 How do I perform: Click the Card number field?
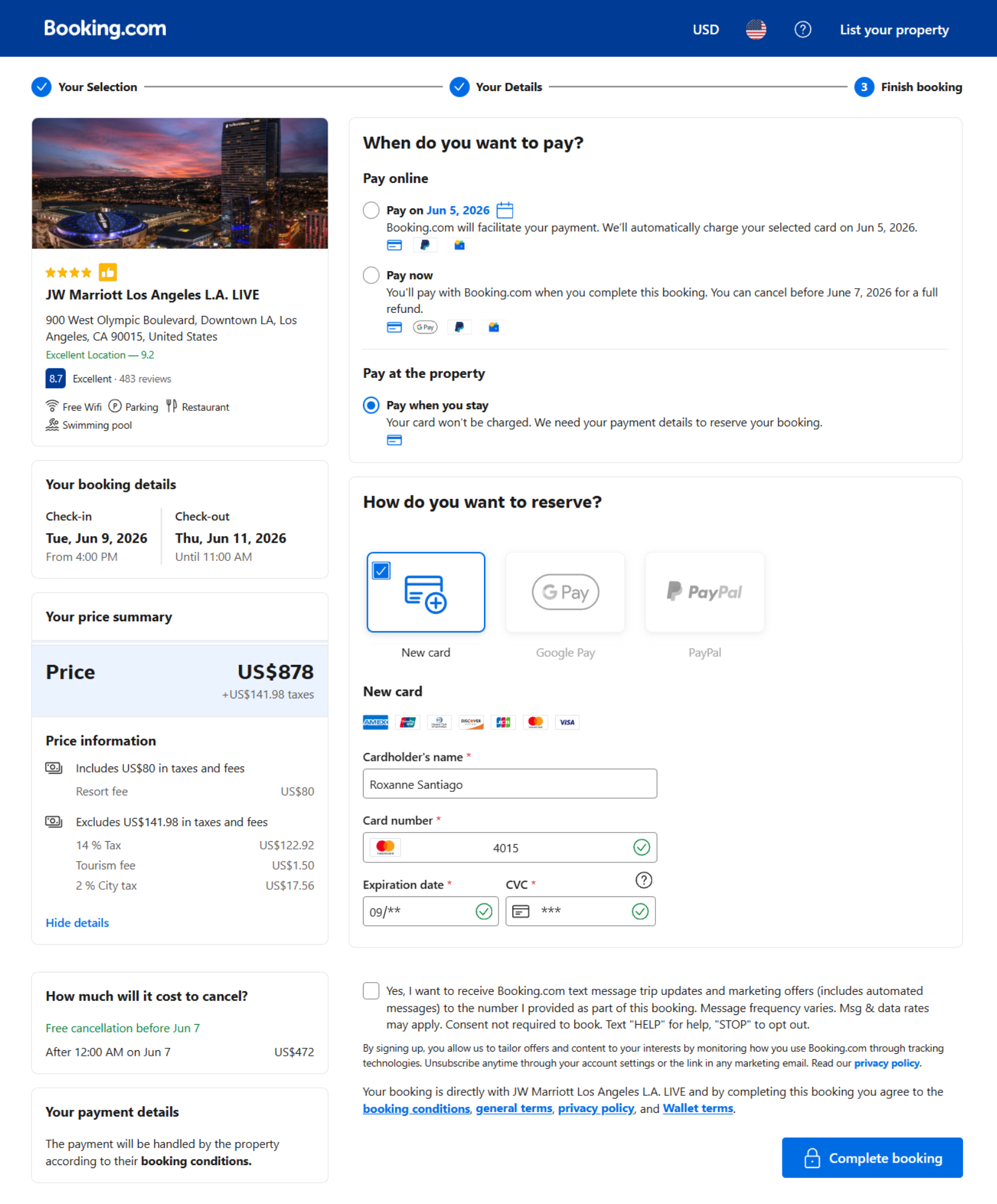510,848
